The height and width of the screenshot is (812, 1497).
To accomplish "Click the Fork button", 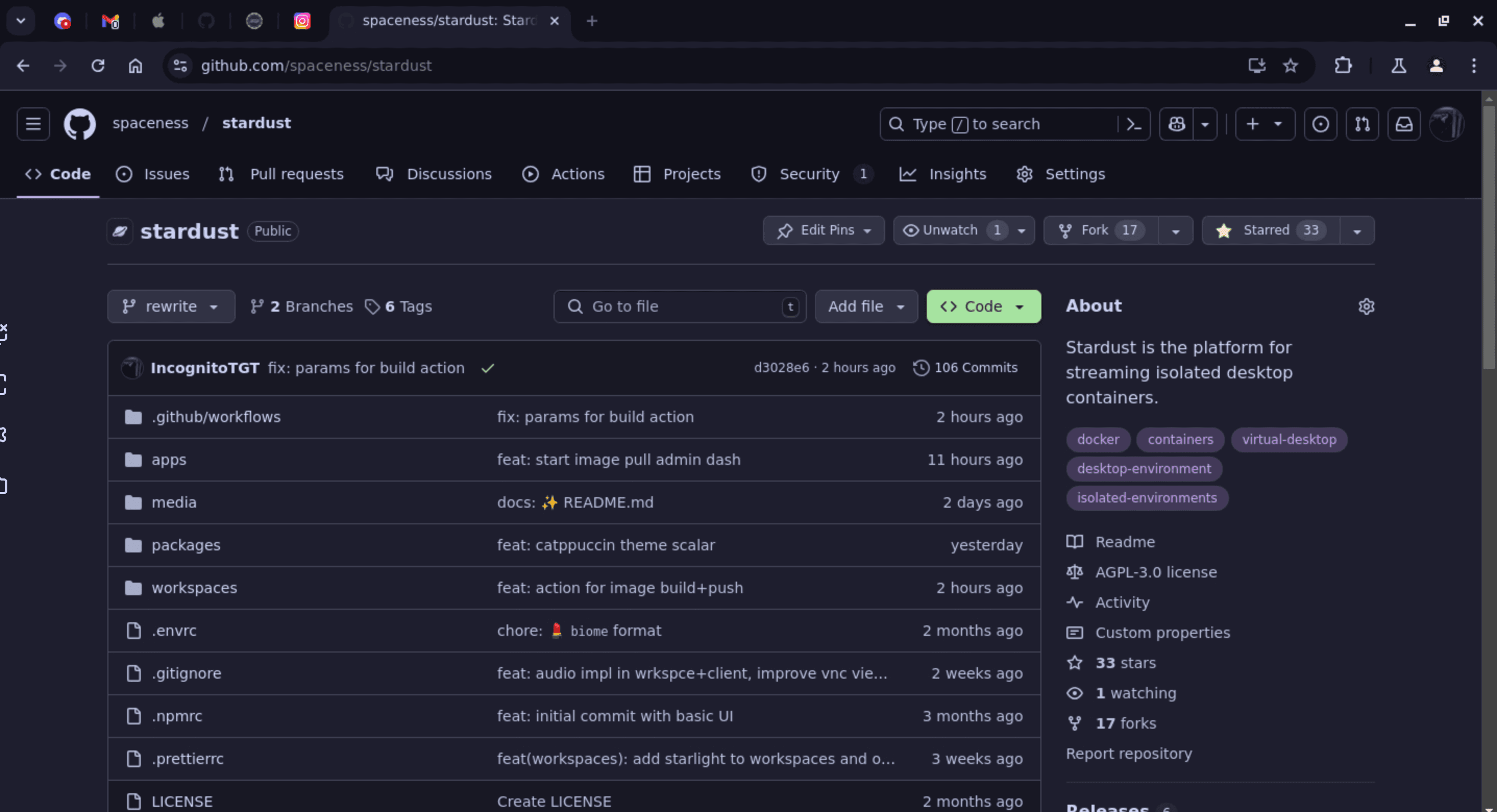I will click(1101, 231).
